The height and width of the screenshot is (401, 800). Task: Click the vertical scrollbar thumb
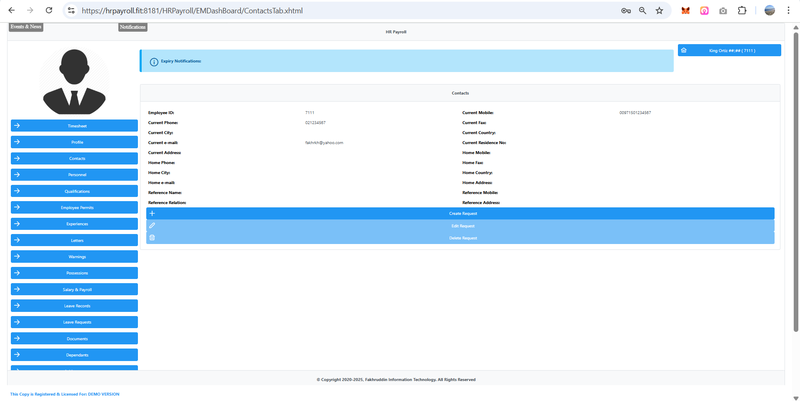(x=795, y=182)
